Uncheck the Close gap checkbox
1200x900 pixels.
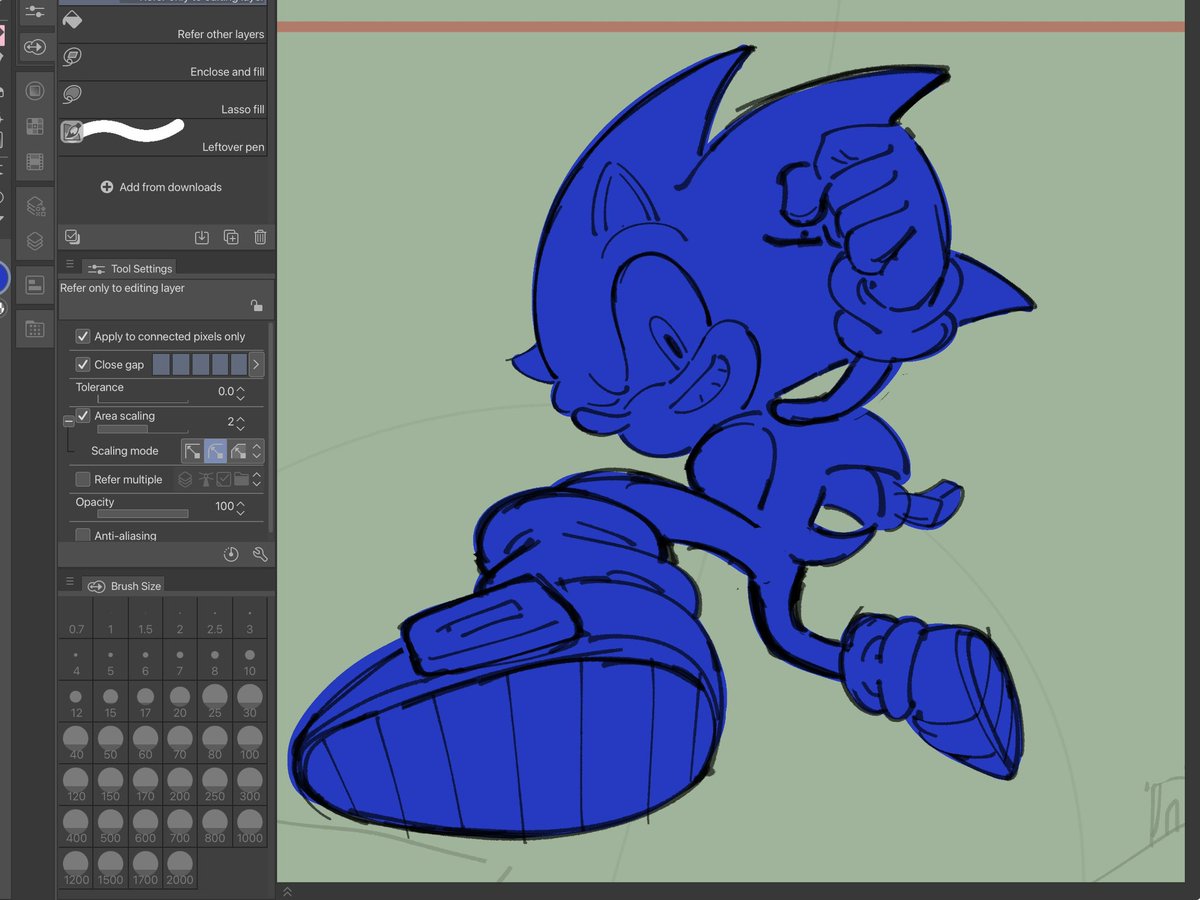pos(83,364)
